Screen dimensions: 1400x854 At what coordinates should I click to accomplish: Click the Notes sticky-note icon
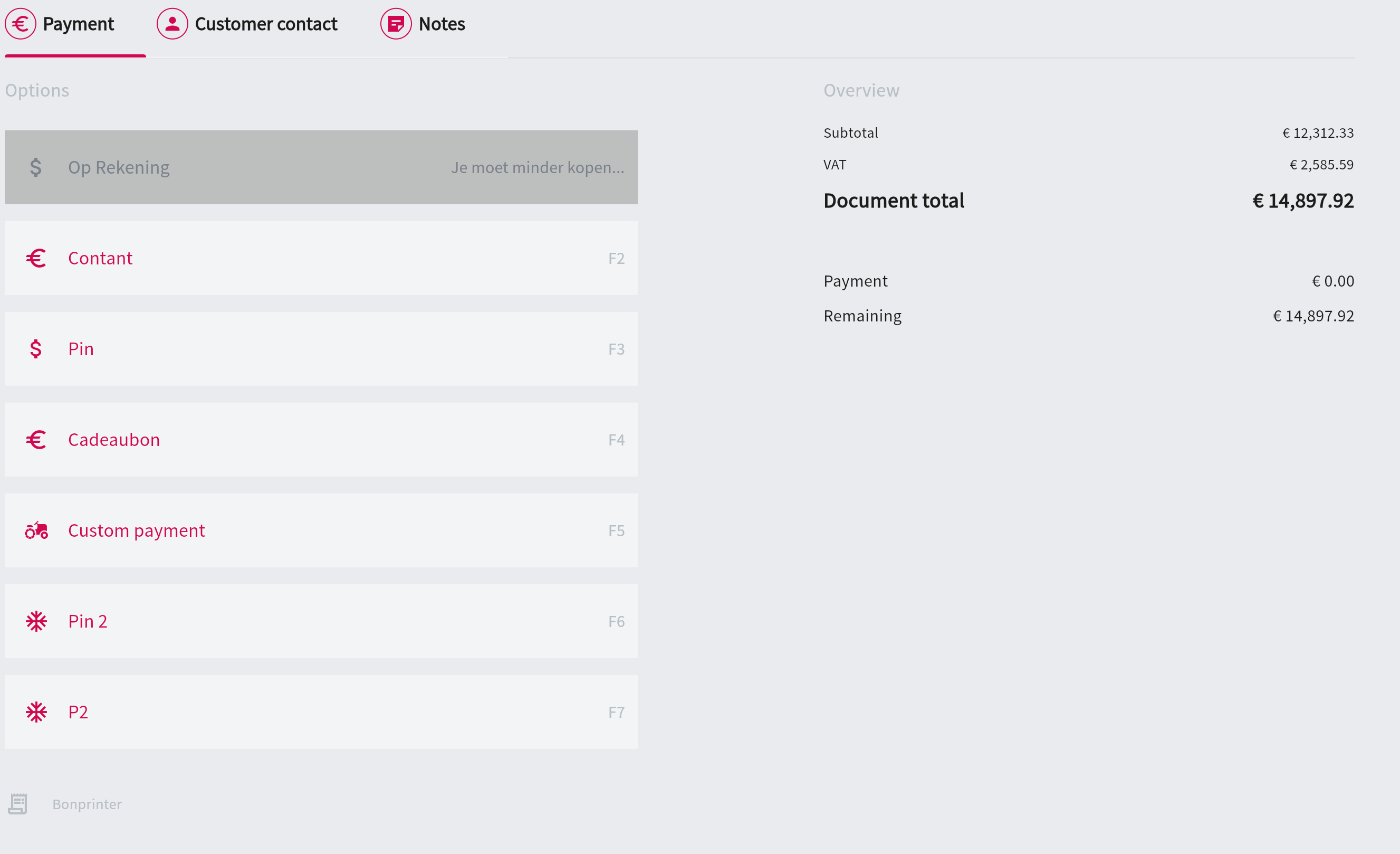(x=396, y=24)
